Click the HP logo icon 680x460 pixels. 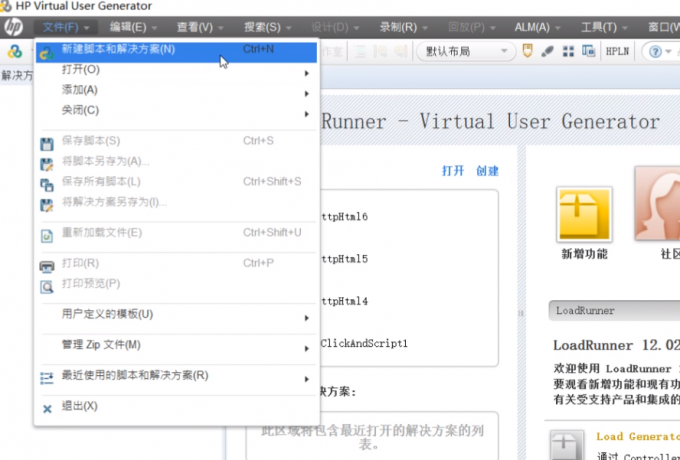tap(13, 27)
